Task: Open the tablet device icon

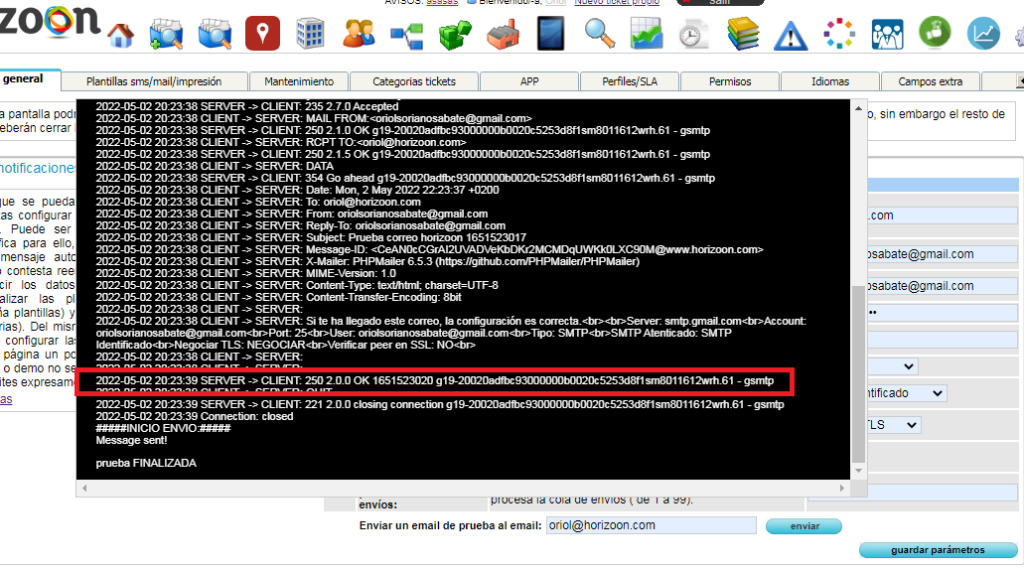Action: point(551,33)
